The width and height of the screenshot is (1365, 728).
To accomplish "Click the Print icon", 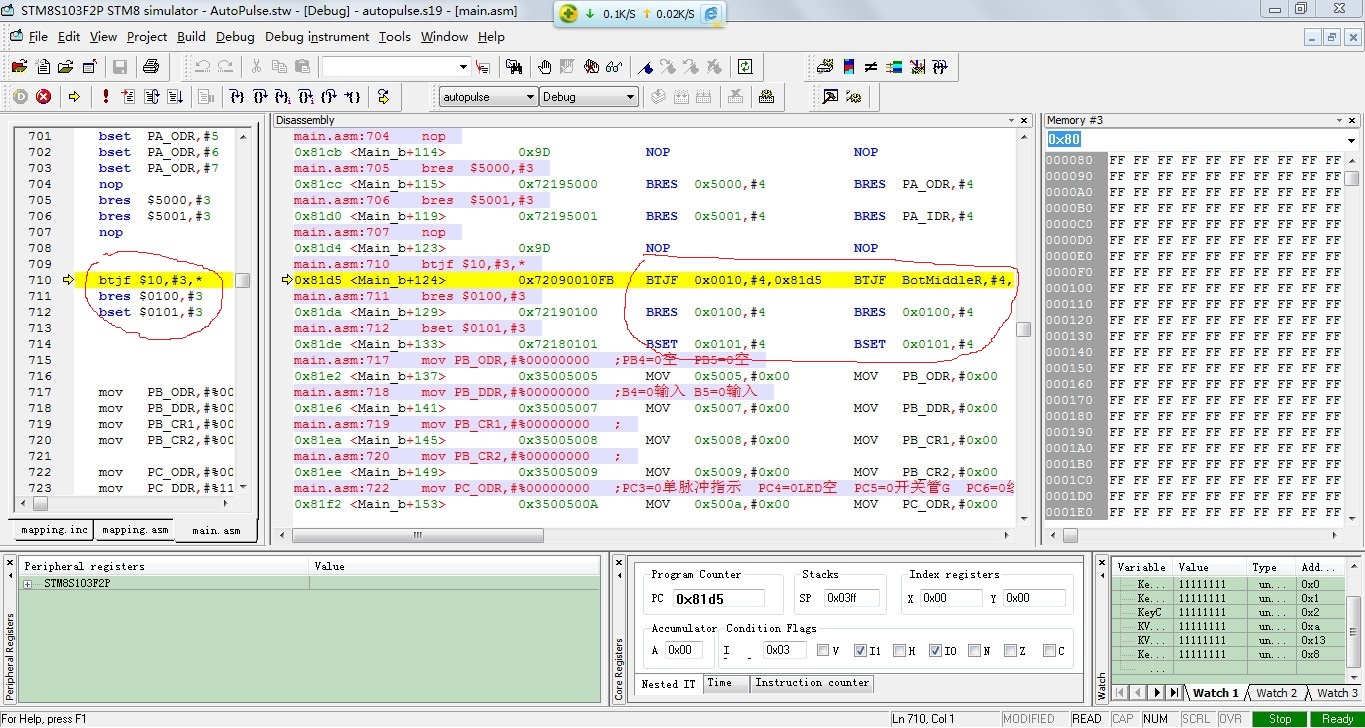I will (151, 67).
